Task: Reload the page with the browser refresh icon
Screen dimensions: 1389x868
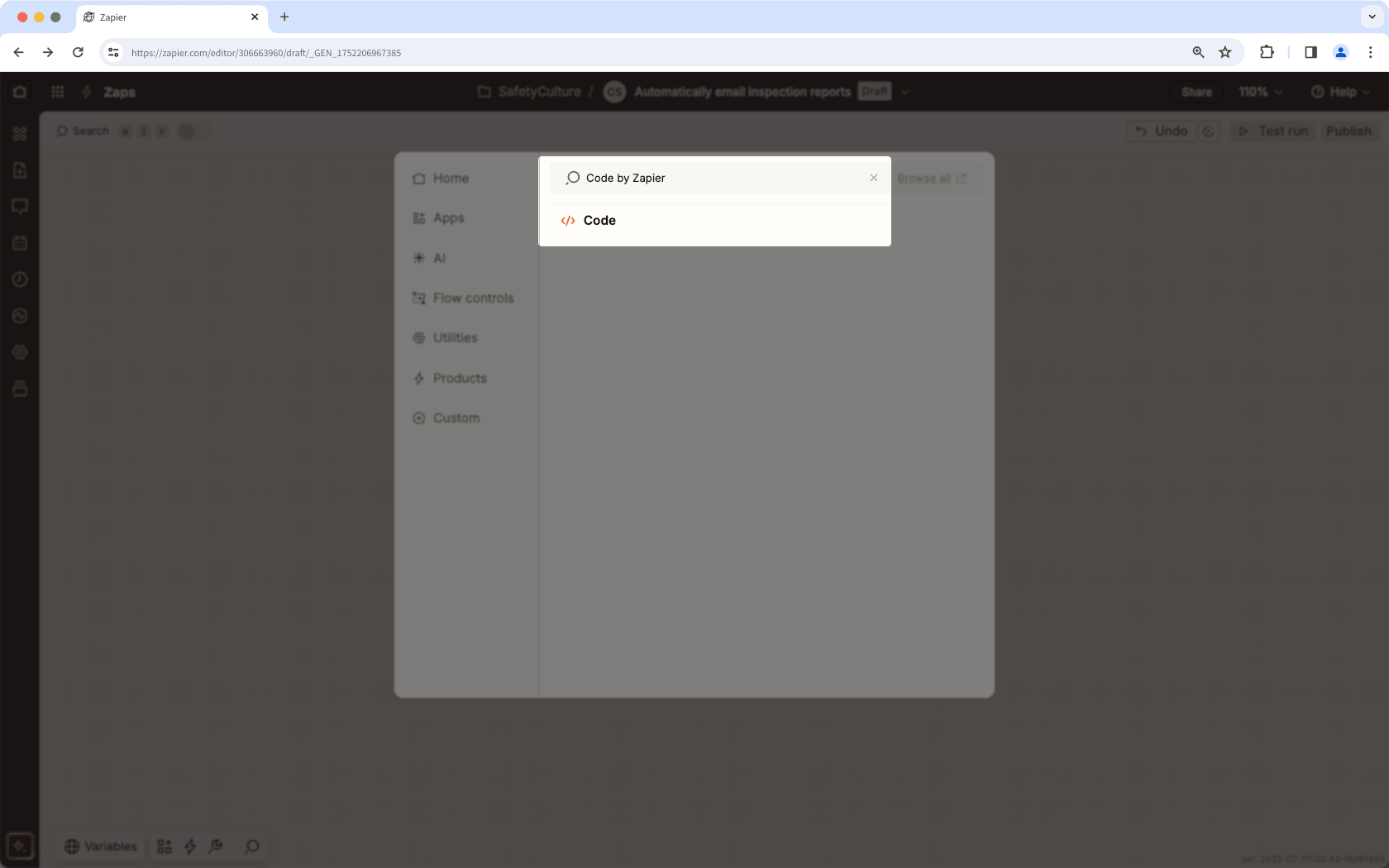Action: pos(78,52)
